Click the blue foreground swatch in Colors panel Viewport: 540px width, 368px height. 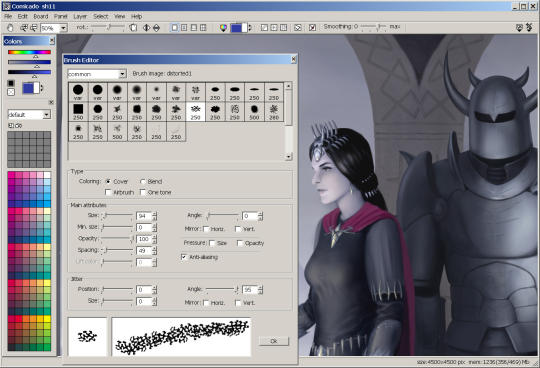point(28,88)
